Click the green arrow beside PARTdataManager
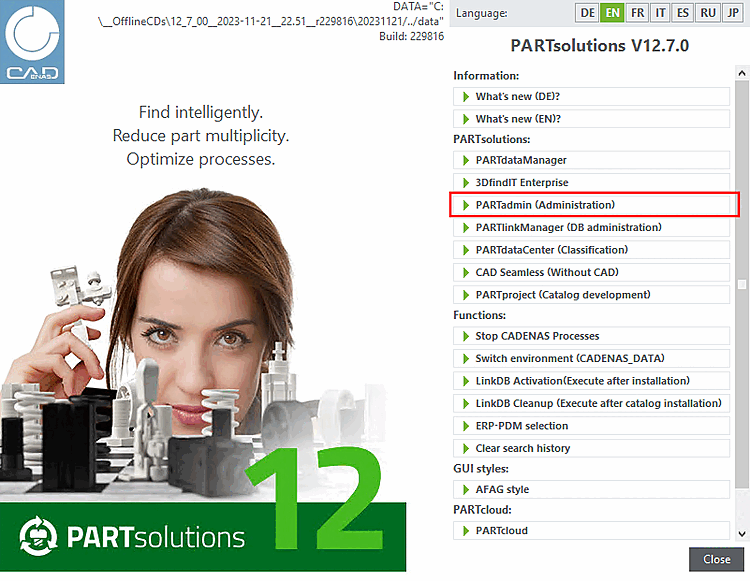Viewport: 750px width, 581px height. 466,161
